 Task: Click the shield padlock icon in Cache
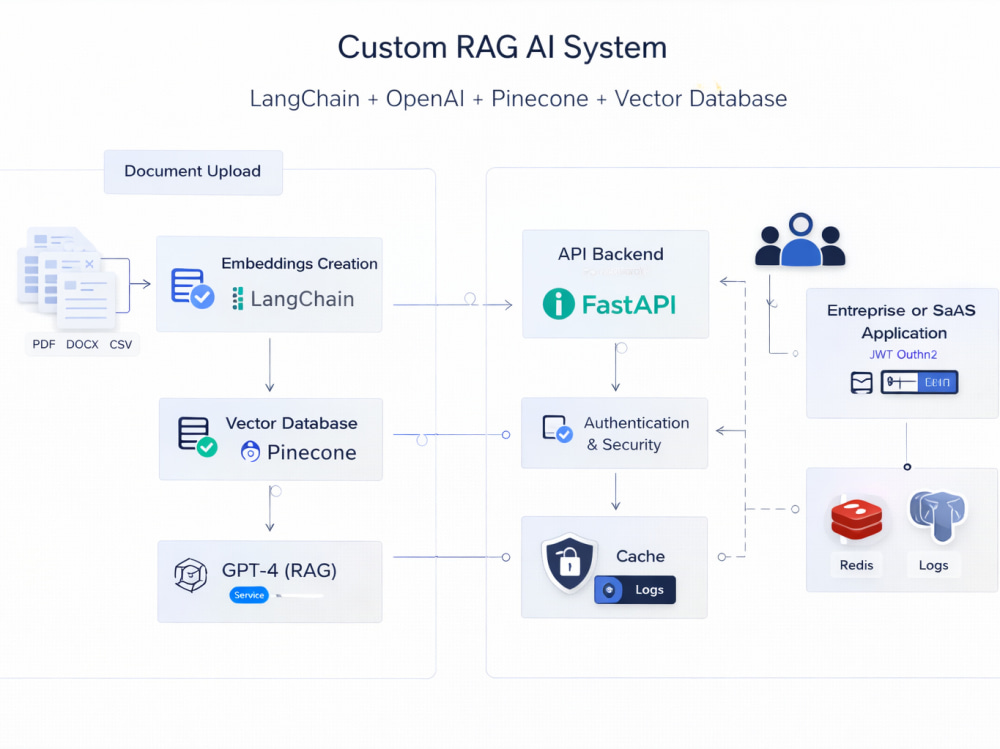[x=569, y=563]
